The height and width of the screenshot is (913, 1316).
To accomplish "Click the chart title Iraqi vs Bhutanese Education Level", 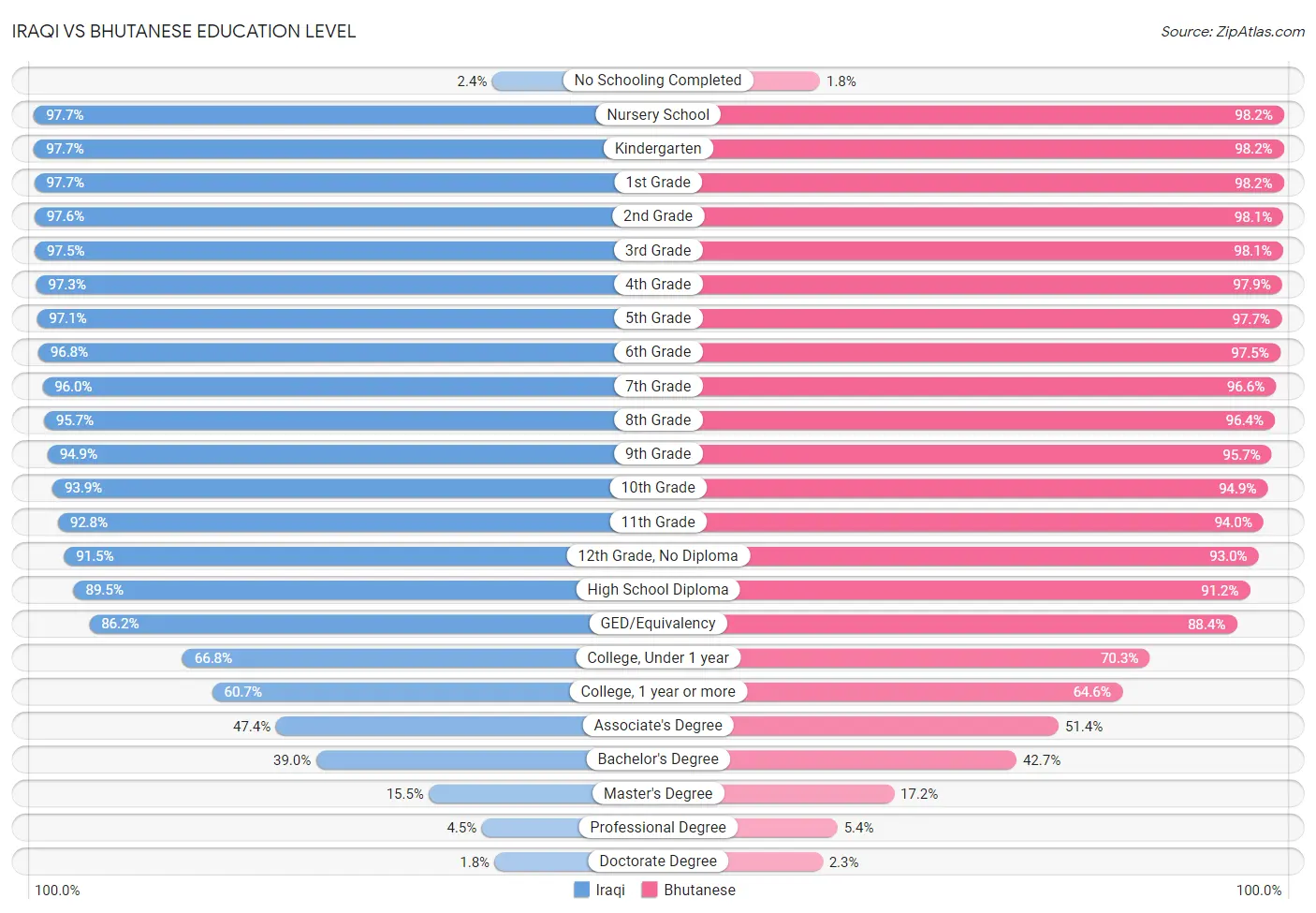I will [x=184, y=31].
